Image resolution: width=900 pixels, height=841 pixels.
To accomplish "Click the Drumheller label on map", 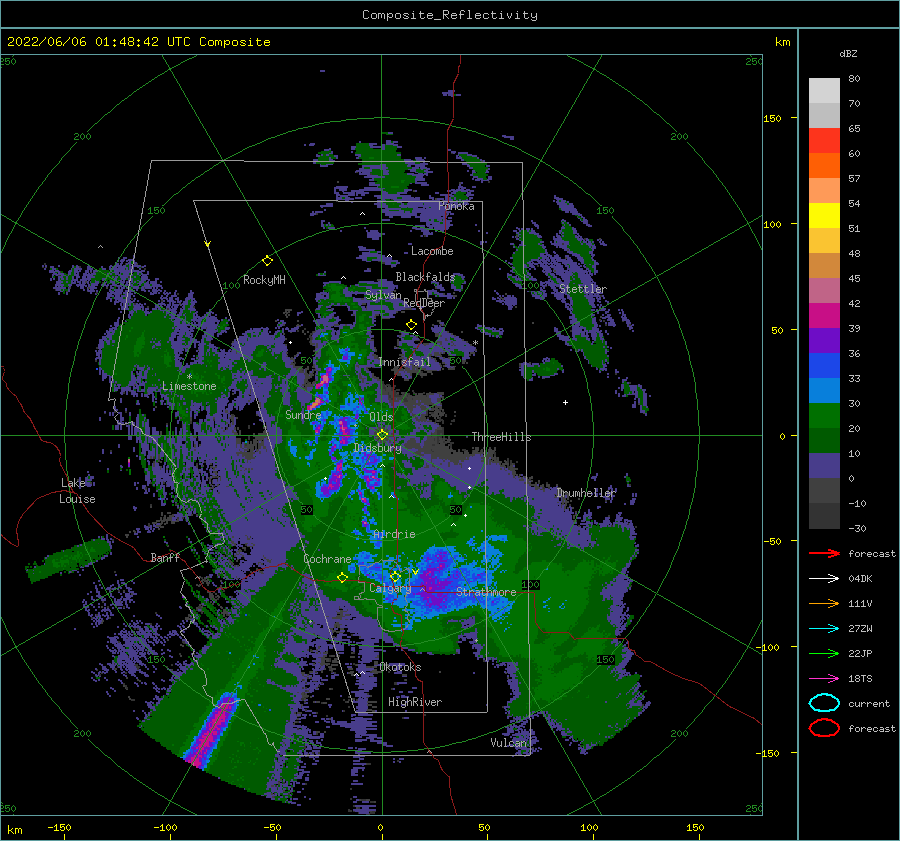I will click(x=585, y=493).
